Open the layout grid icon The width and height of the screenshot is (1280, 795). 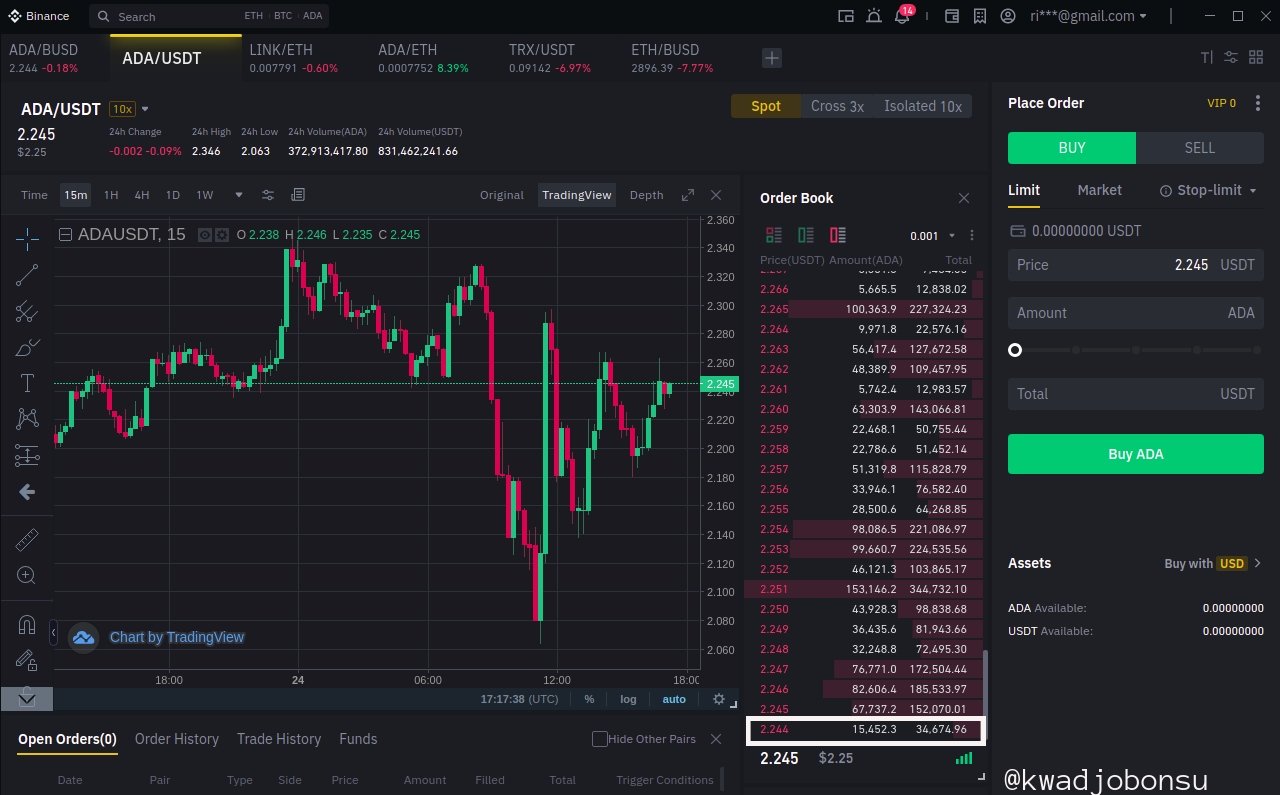coord(1257,58)
